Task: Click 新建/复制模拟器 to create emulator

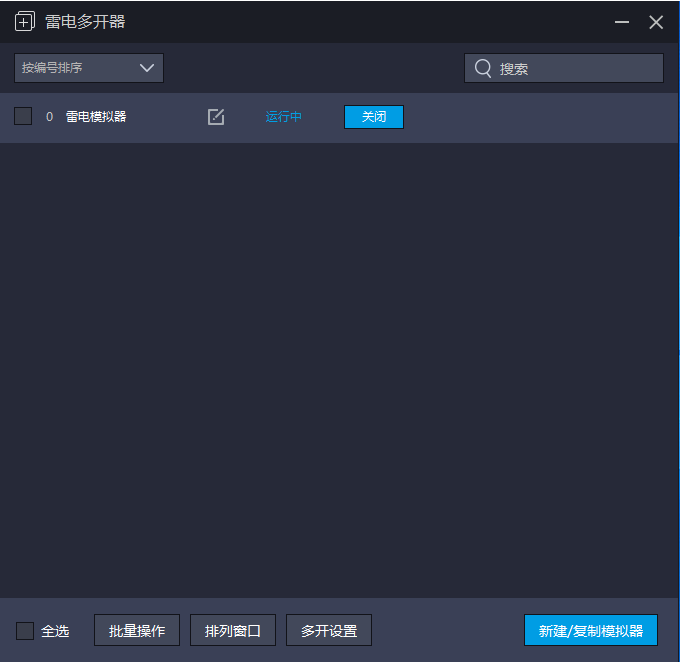Action: coord(591,630)
